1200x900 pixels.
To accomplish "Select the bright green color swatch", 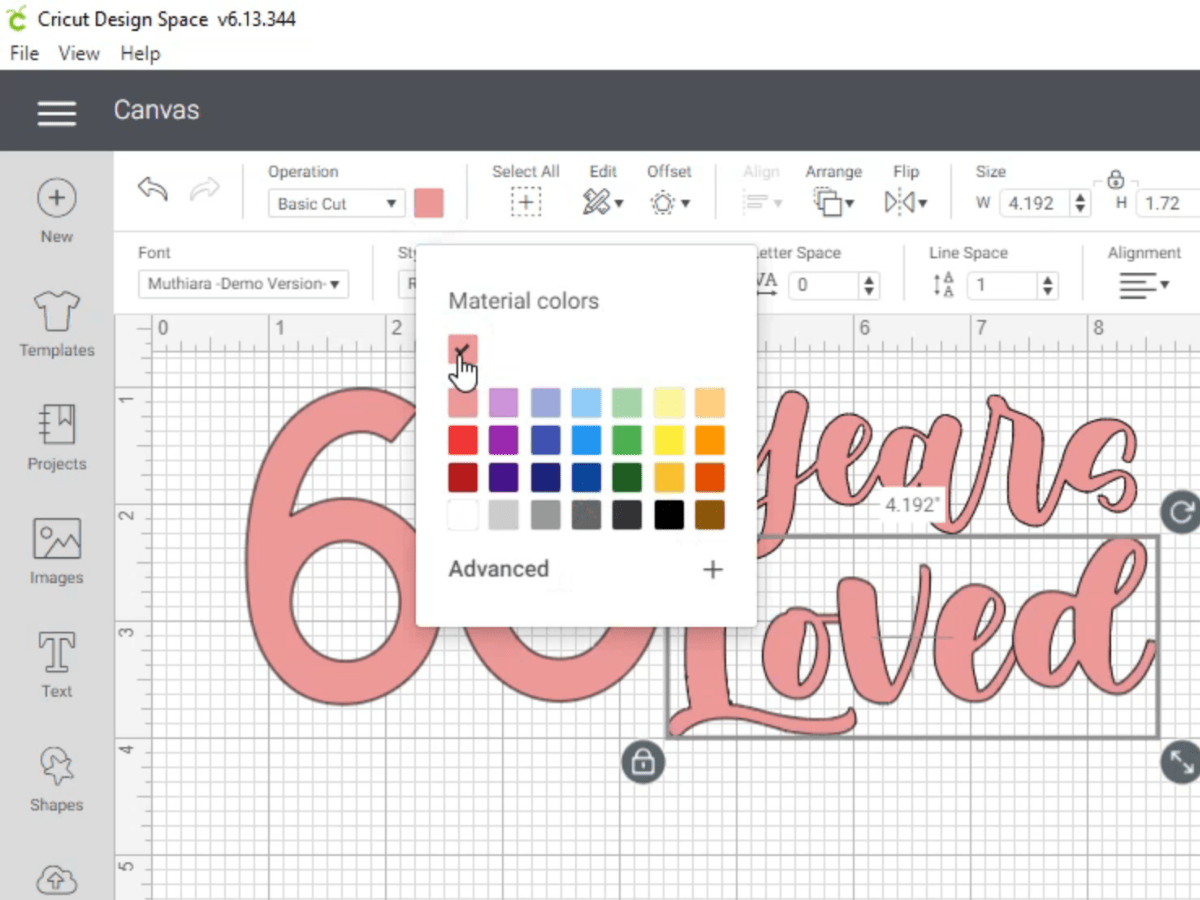I will [627, 440].
